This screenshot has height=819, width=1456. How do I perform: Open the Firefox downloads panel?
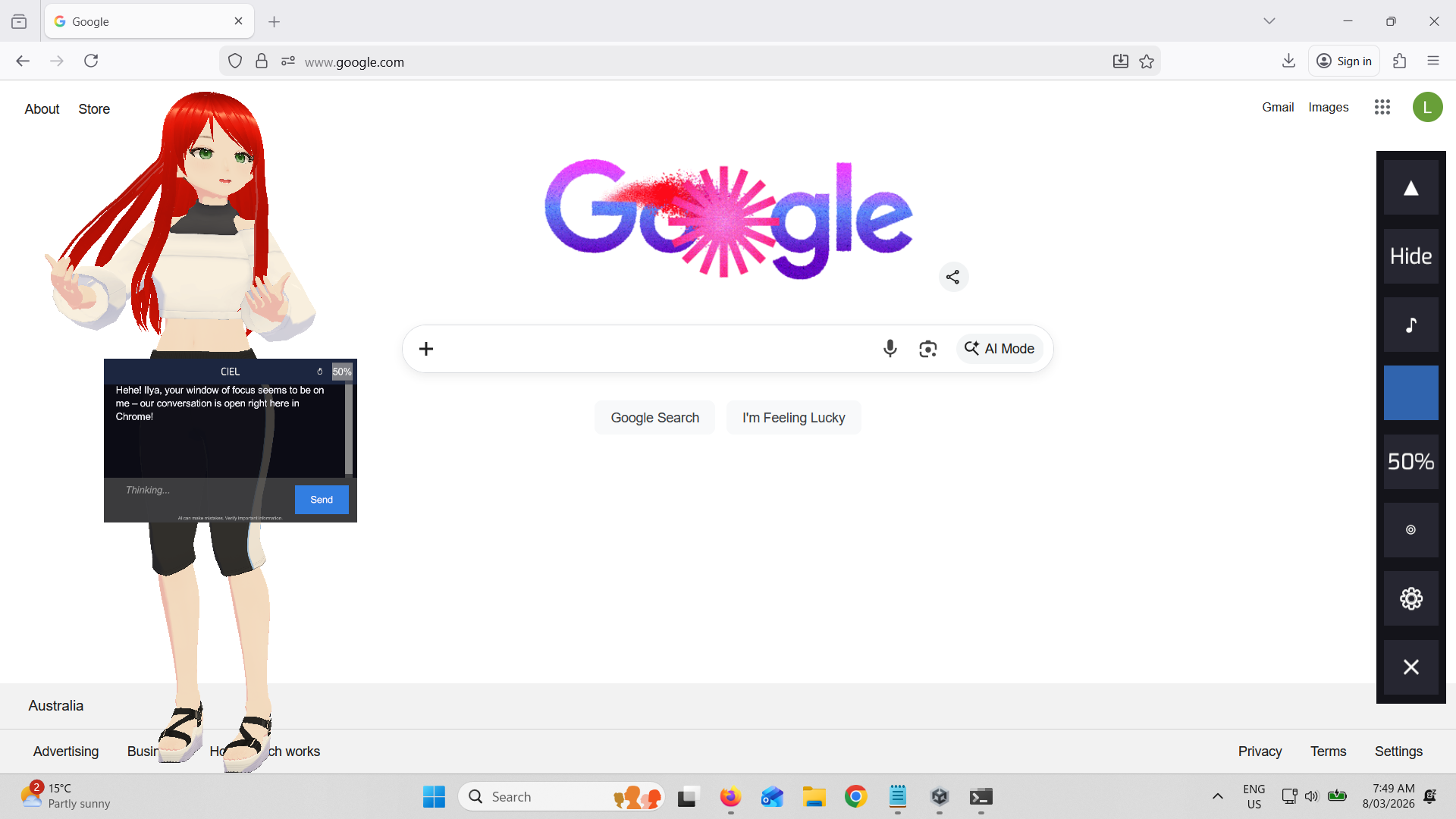pos(1288,61)
